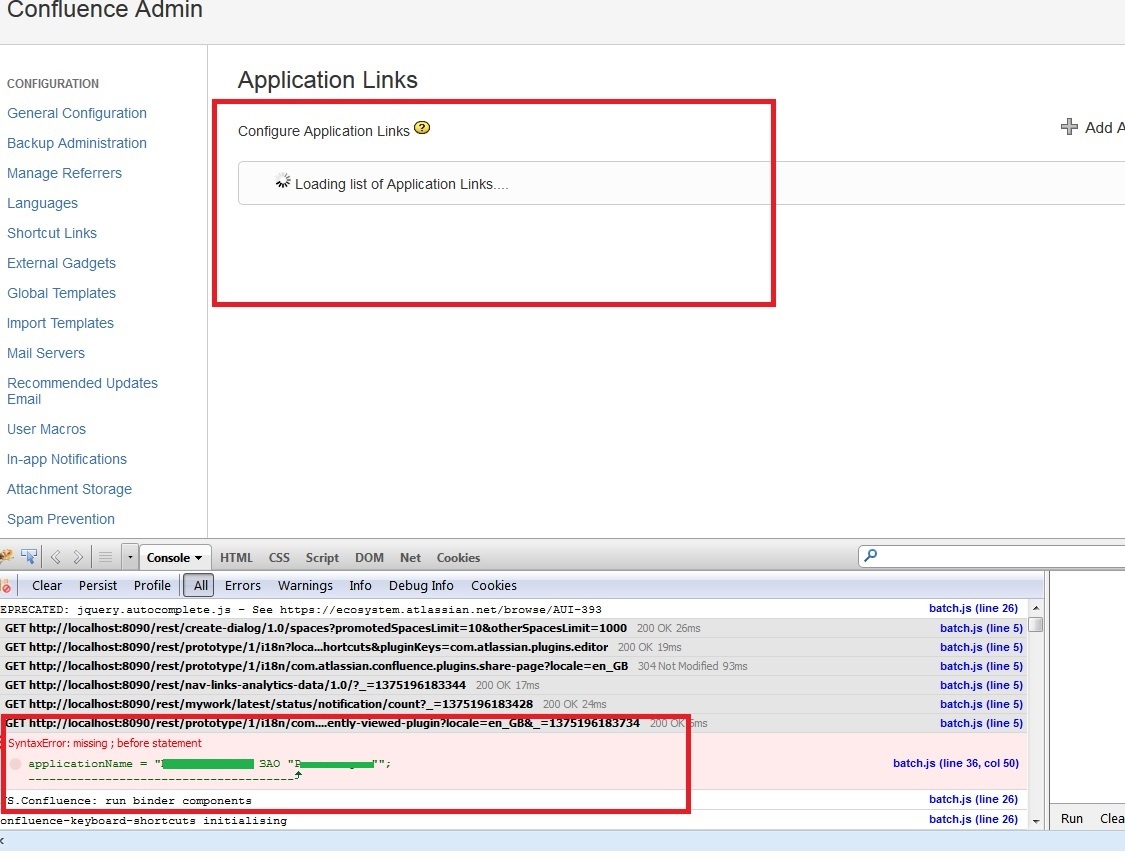1125x860 pixels.
Task: Go to Manage Referrers
Action: [x=65, y=174]
